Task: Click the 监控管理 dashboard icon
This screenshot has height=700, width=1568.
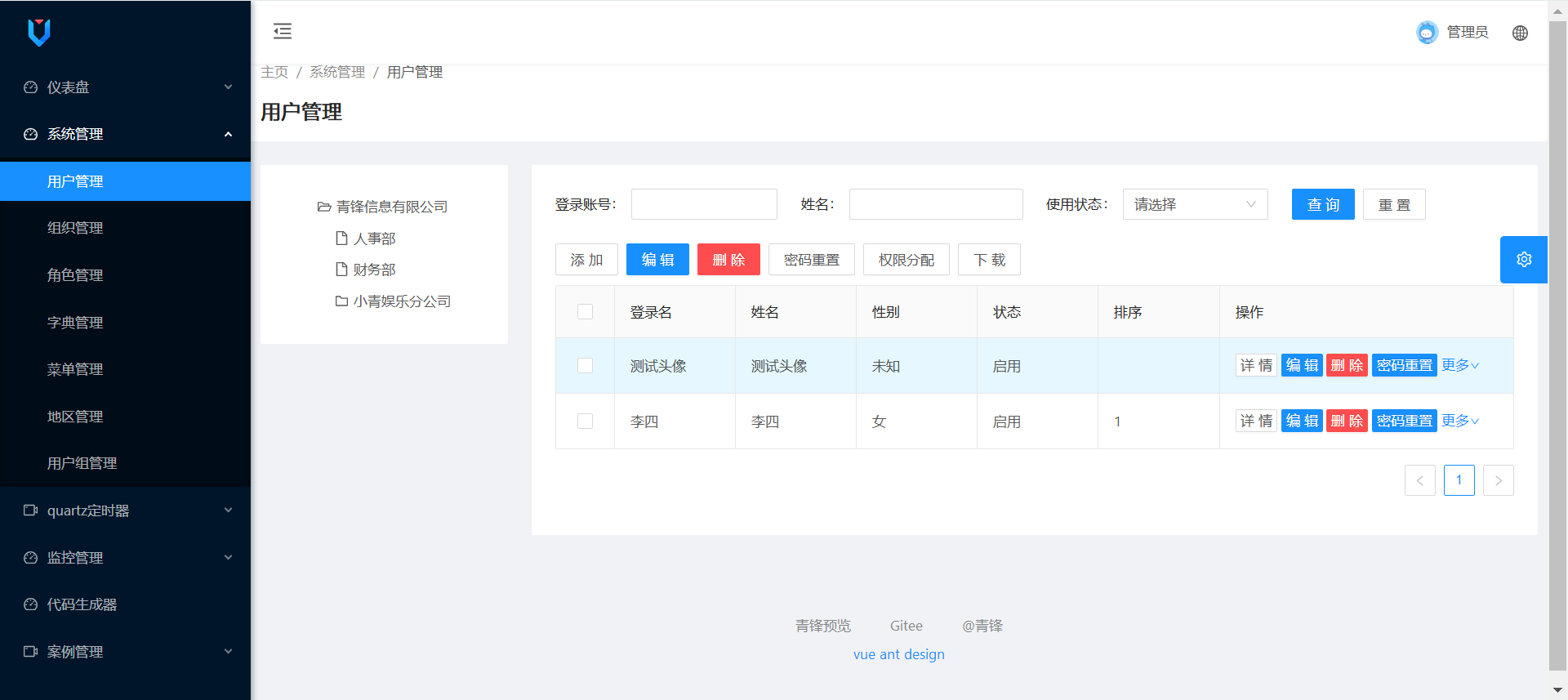Action: coord(31,558)
